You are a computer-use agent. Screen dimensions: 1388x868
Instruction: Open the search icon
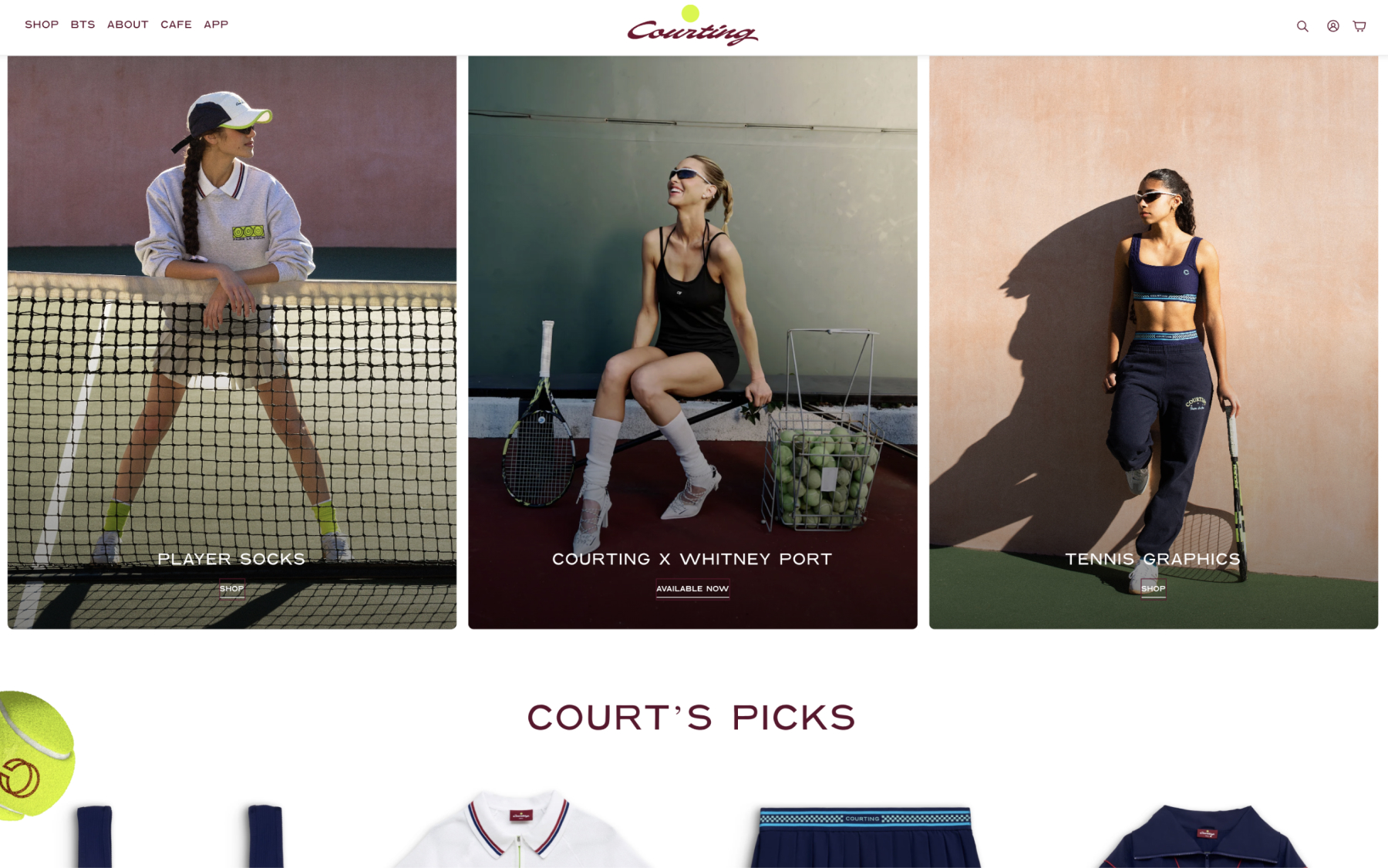click(x=1302, y=26)
